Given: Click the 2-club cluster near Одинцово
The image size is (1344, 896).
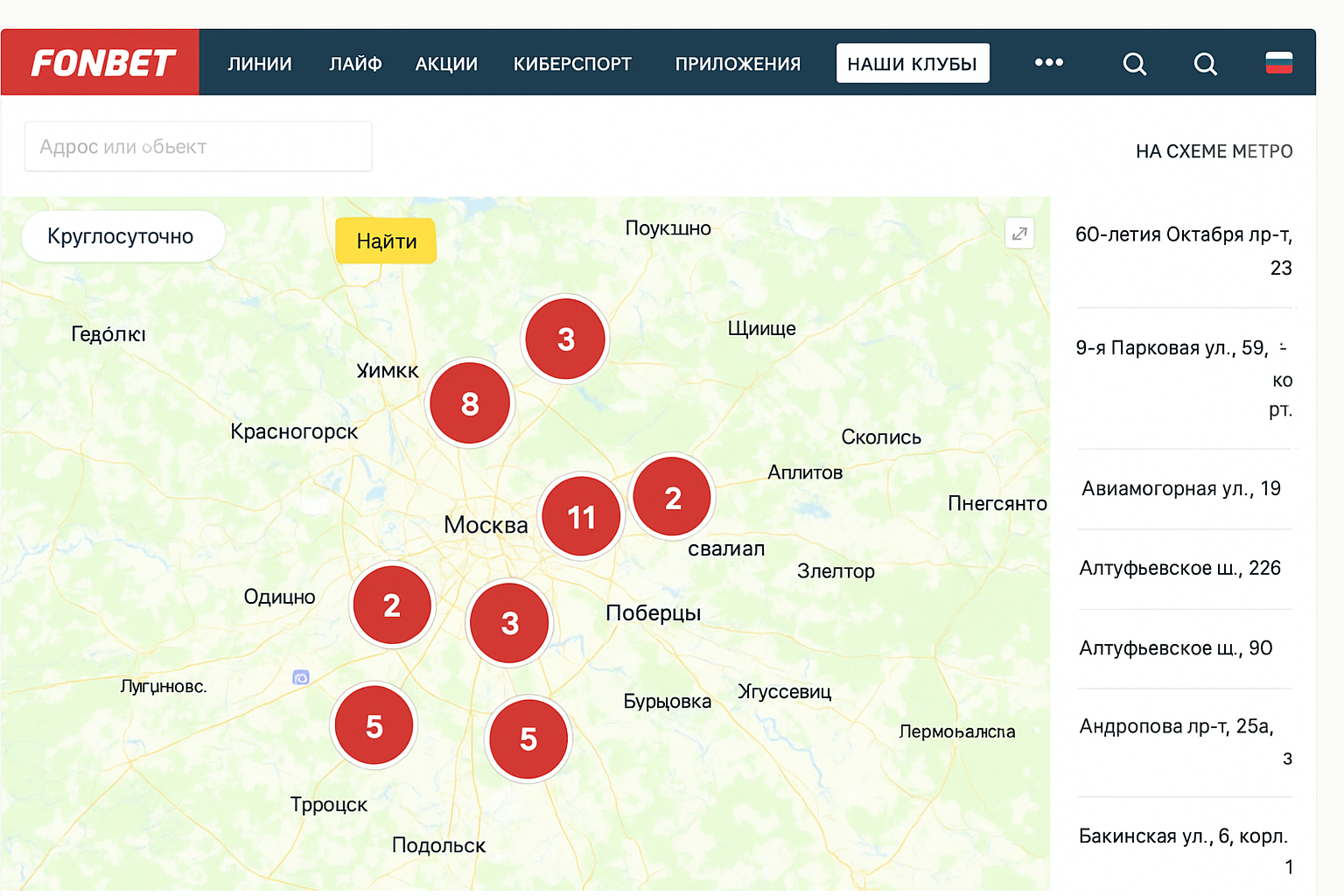Looking at the screenshot, I should [392, 605].
